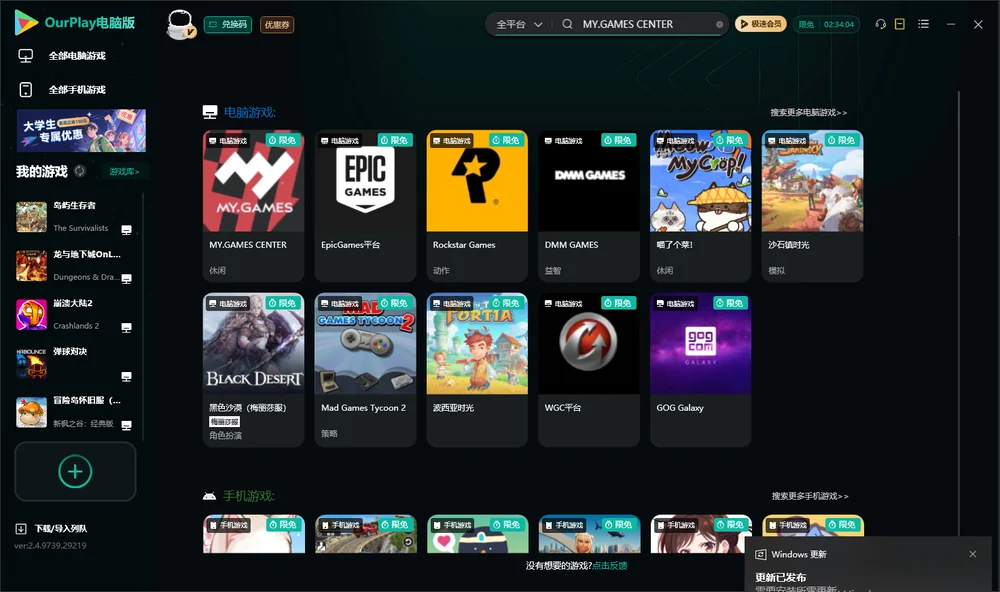Clear the search box text

719,24
